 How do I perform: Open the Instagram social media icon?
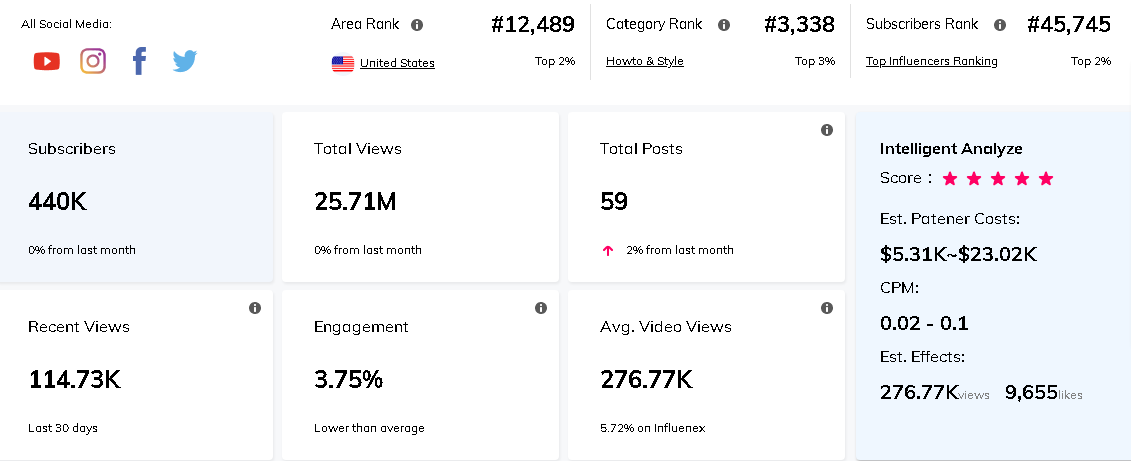click(93, 62)
